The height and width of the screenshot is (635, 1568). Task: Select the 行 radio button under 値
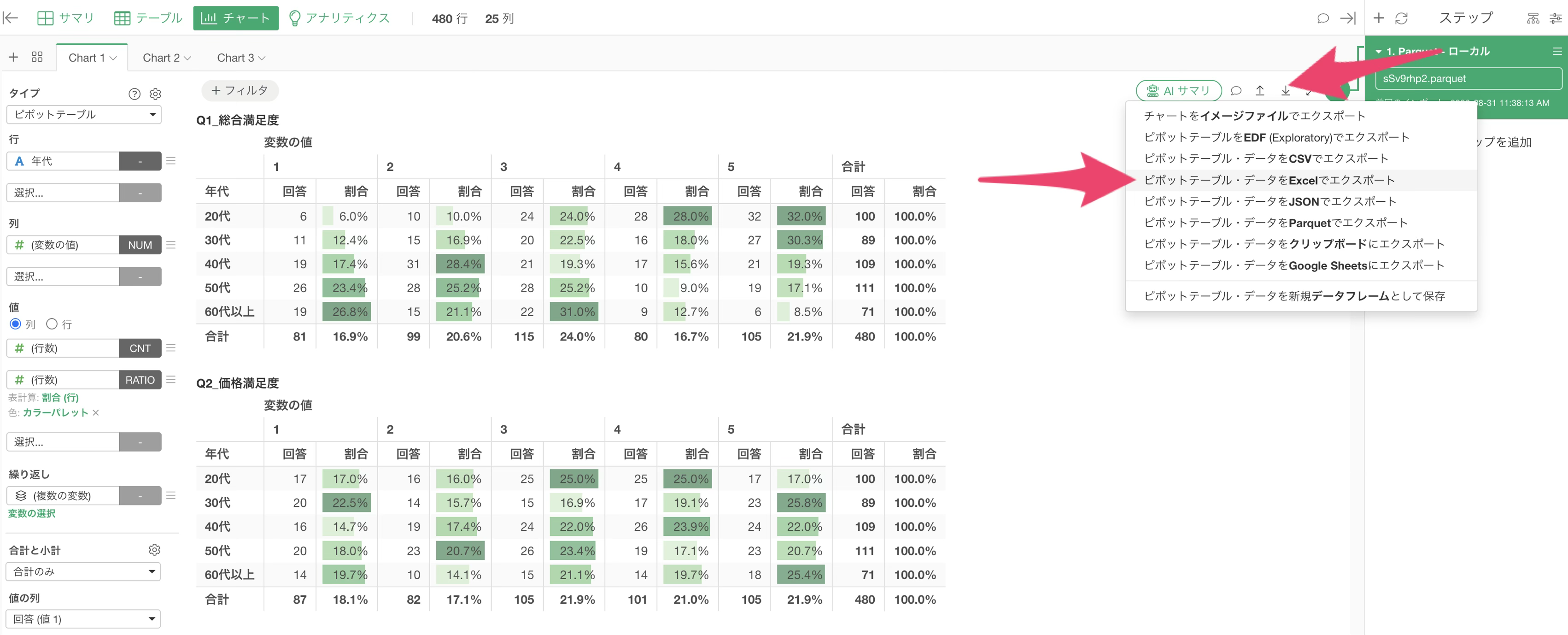pos(52,324)
